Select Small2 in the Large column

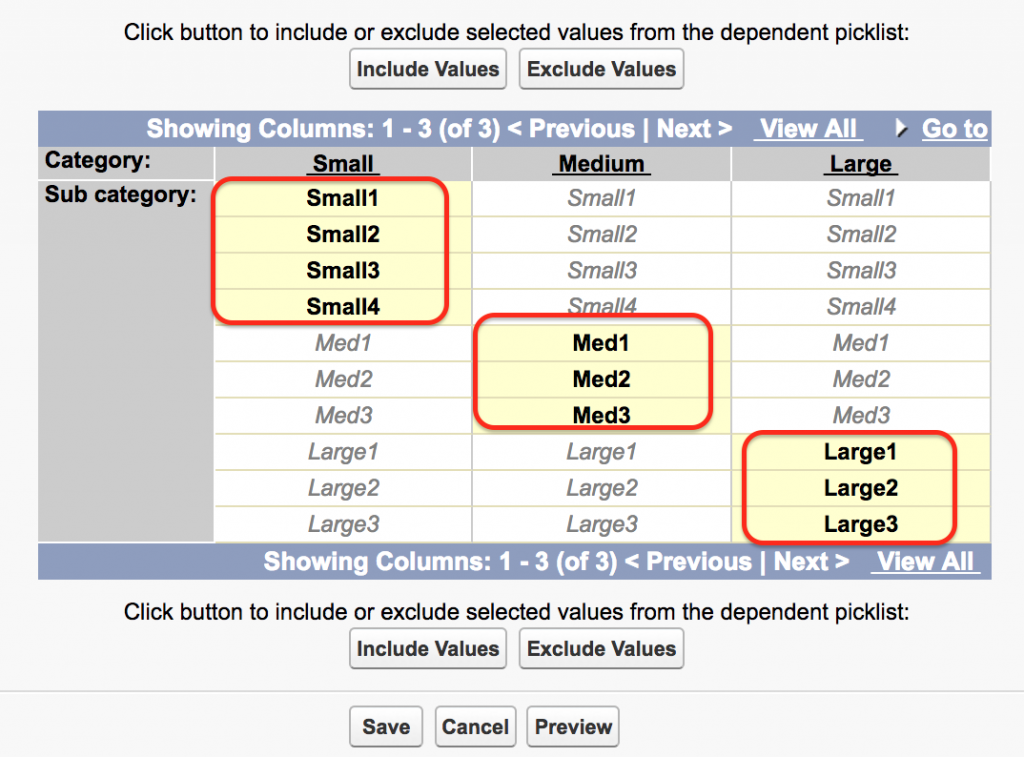click(x=861, y=234)
